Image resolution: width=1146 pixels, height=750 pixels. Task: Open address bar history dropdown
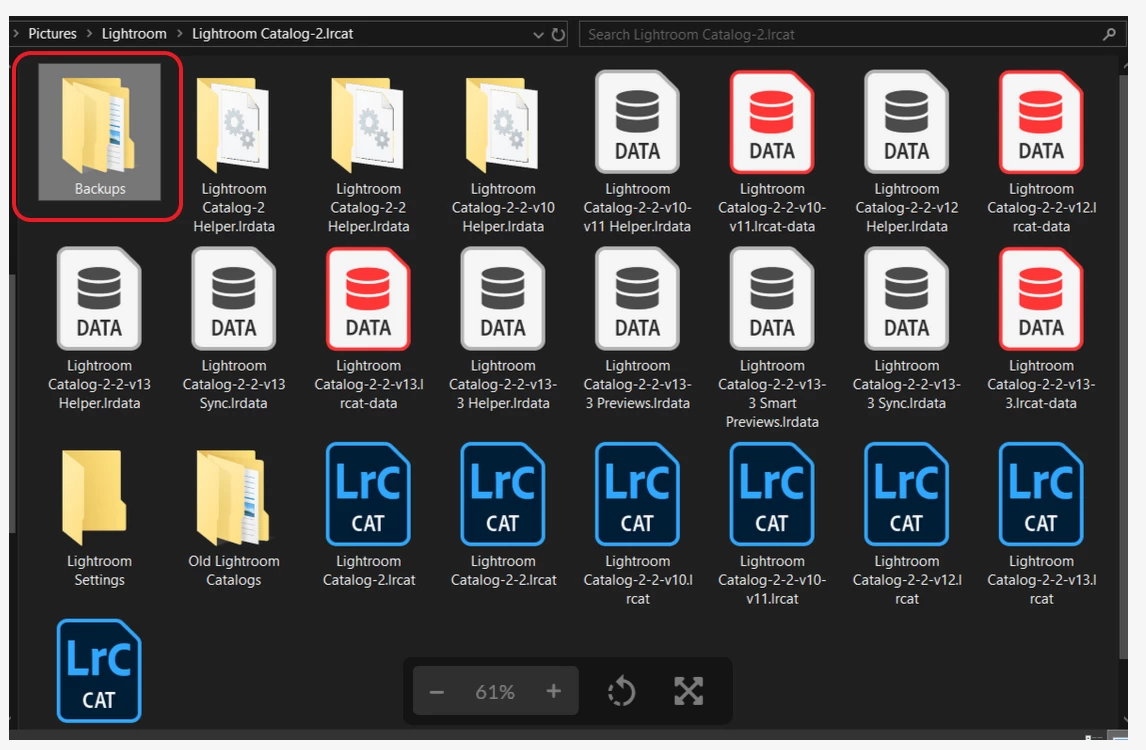[x=539, y=34]
